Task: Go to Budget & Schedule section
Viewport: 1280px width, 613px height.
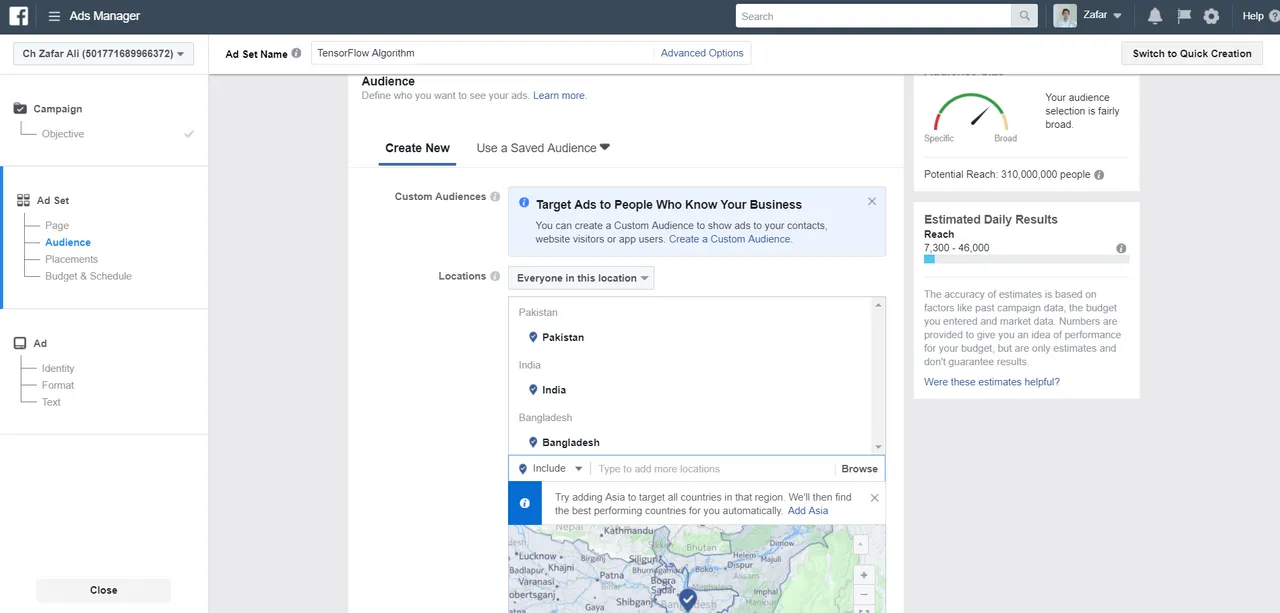Action: coord(88,276)
